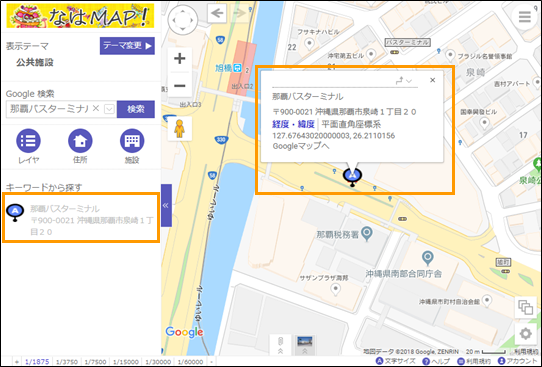Click the テーマ変更 theme change button
Viewport: 542px width, 367px height.
pos(127,46)
